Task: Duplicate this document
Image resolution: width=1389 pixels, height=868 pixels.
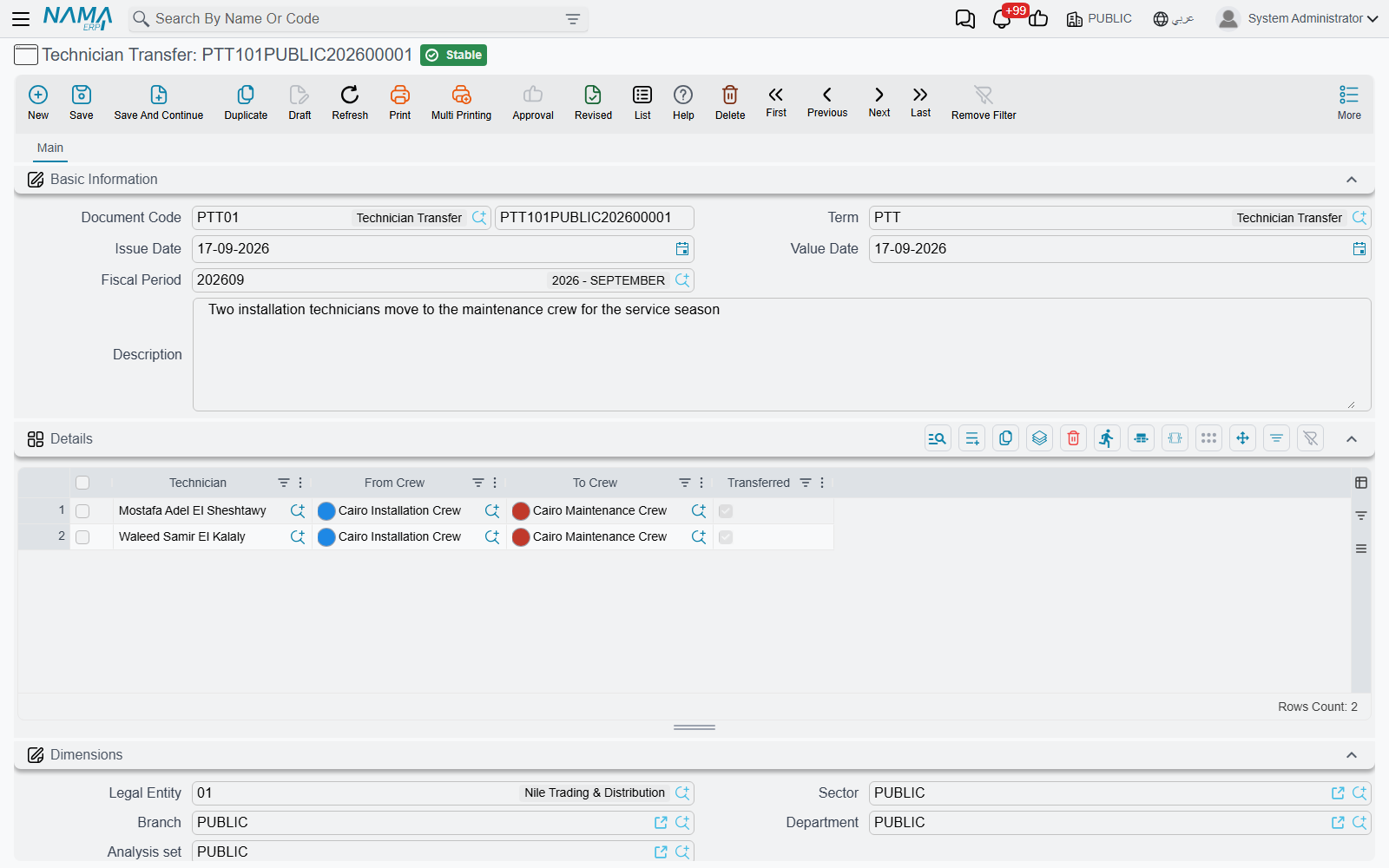Action: tap(246, 102)
